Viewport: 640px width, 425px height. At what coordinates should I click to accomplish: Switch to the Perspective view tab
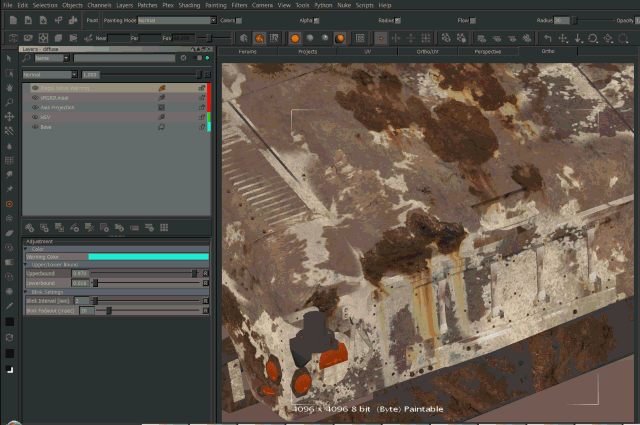pos(487,50)
